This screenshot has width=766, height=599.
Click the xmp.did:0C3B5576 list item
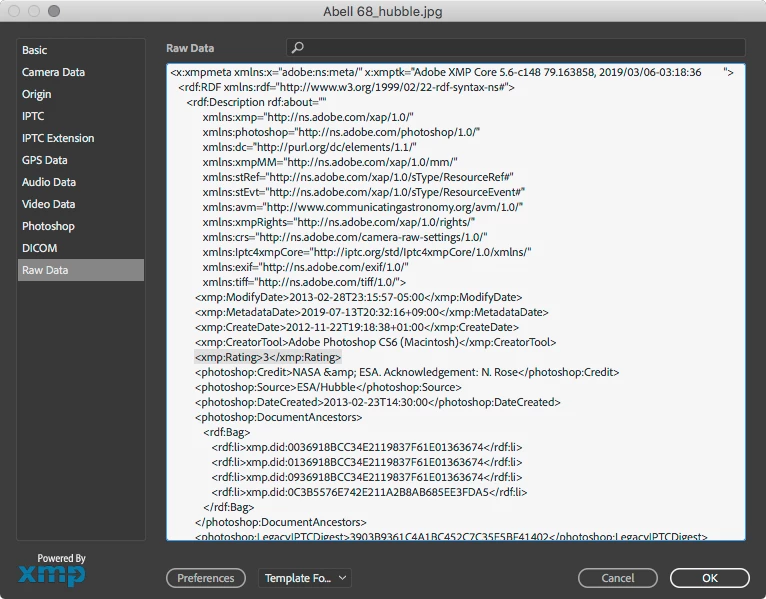pos(369,492)
